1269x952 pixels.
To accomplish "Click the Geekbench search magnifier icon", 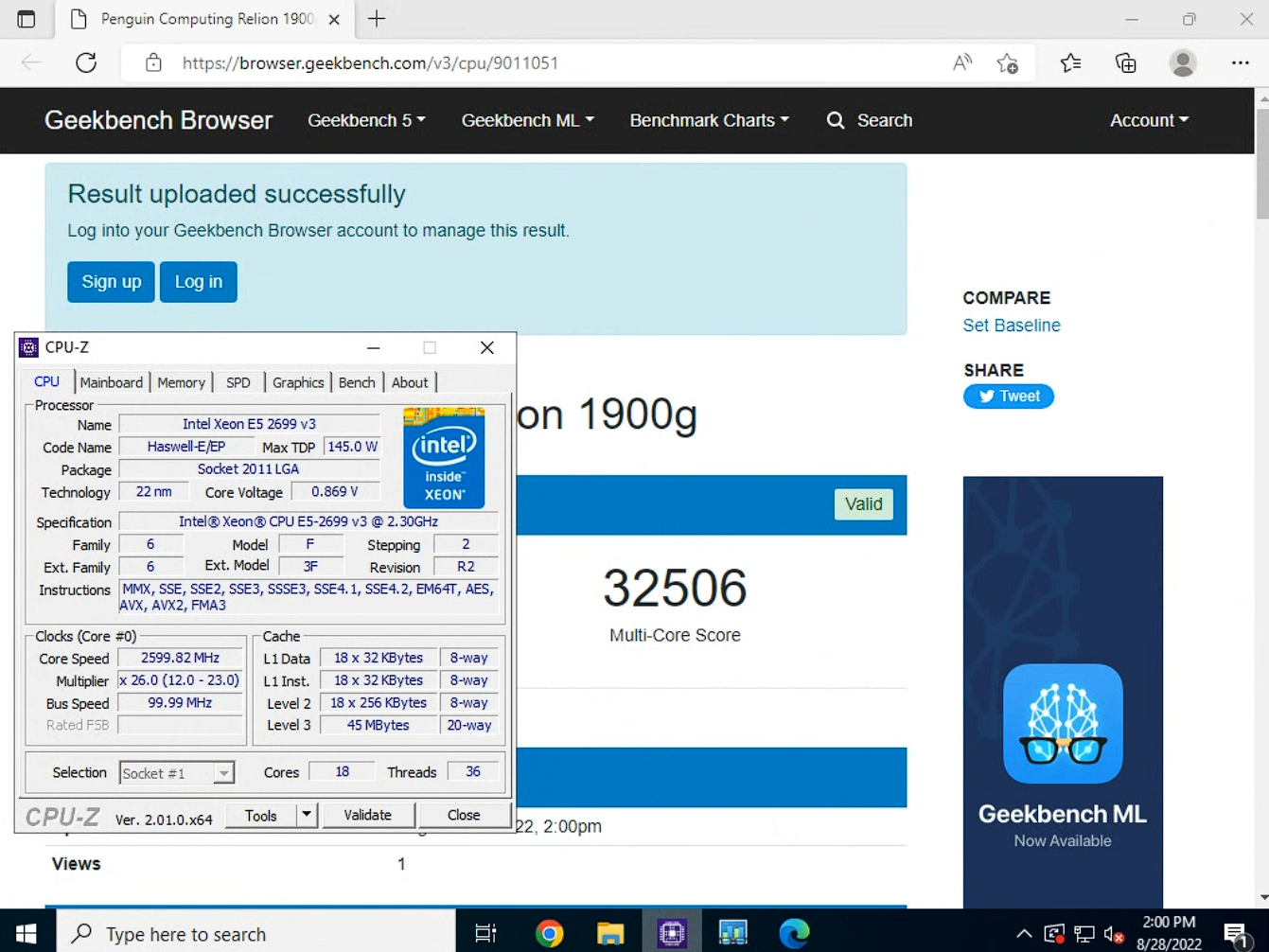I will 836,120.
